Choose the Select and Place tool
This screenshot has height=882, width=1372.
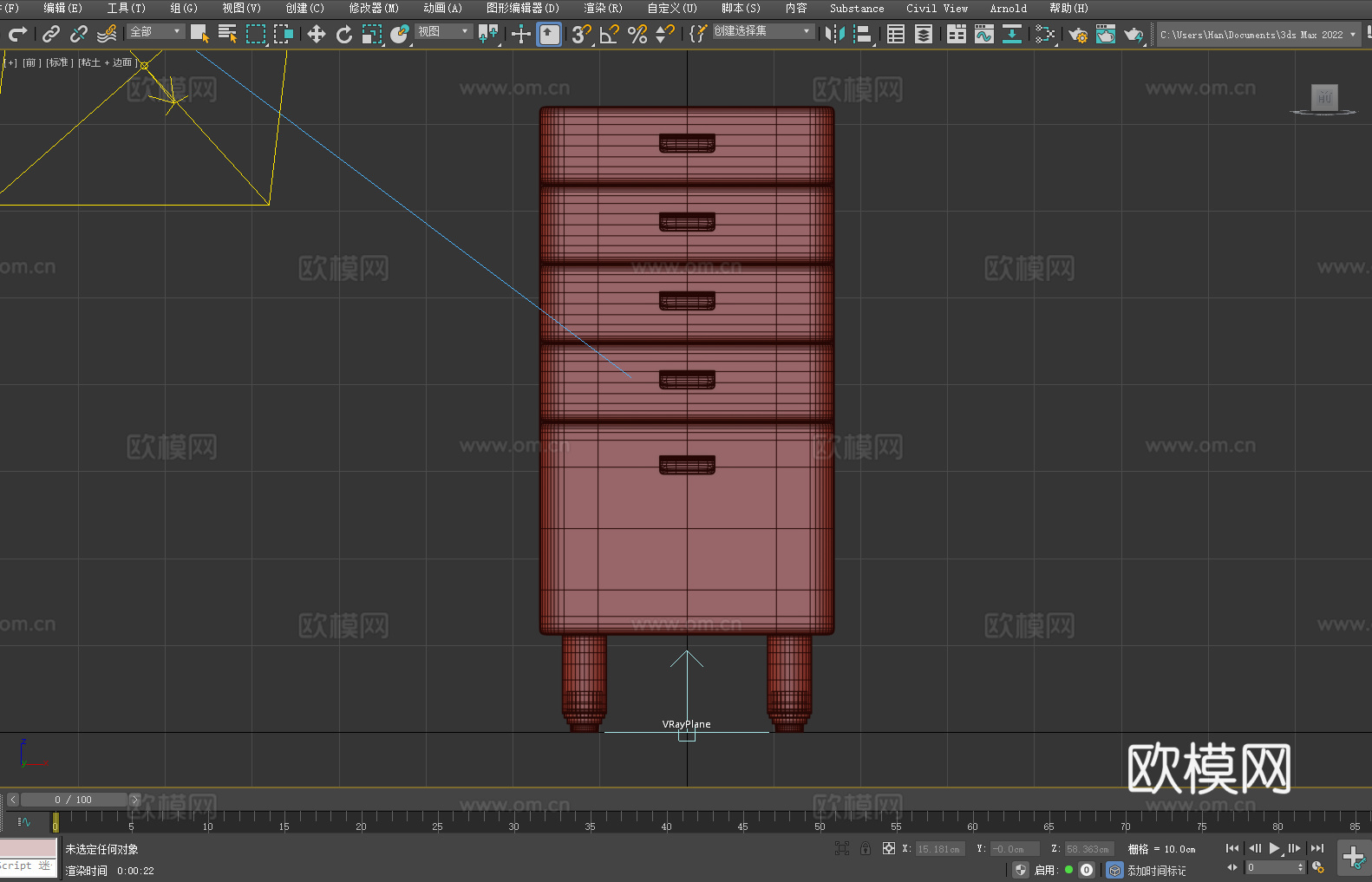click(400, 34)
